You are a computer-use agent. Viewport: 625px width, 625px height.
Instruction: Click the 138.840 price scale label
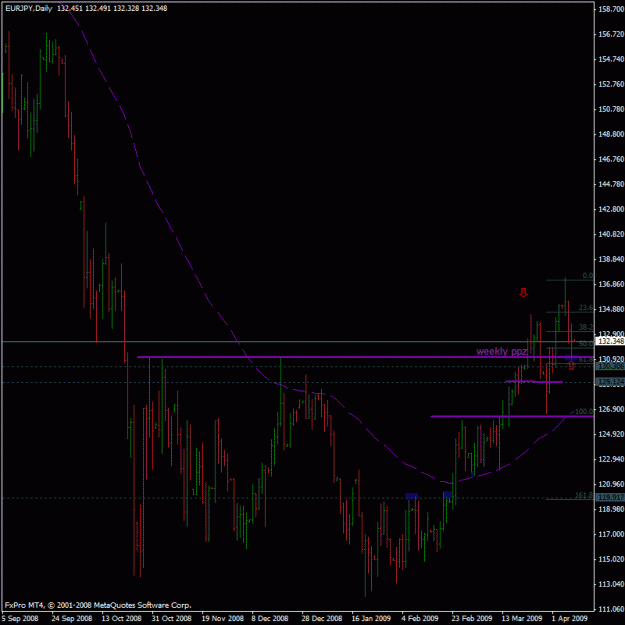(x=611, y=259)
